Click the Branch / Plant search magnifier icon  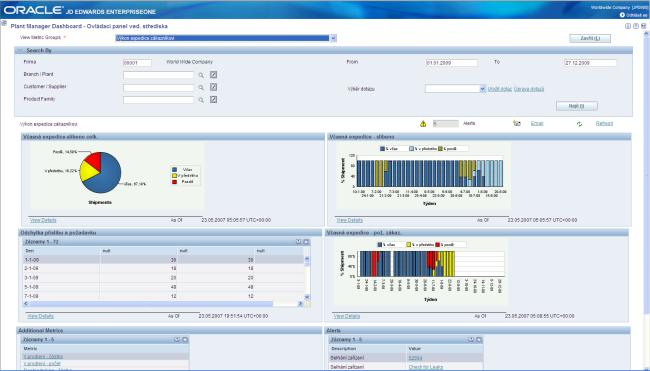(x=201, y=75)
